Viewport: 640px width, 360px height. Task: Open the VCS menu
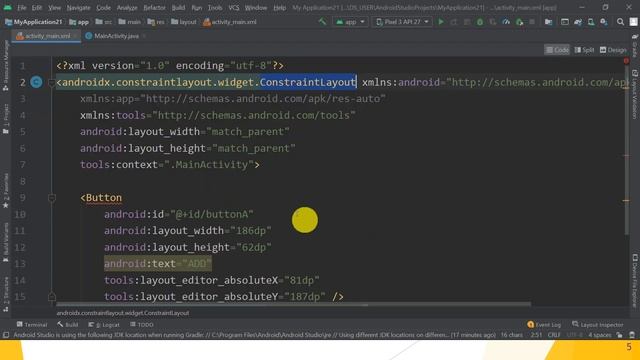(x=233, y=8)
